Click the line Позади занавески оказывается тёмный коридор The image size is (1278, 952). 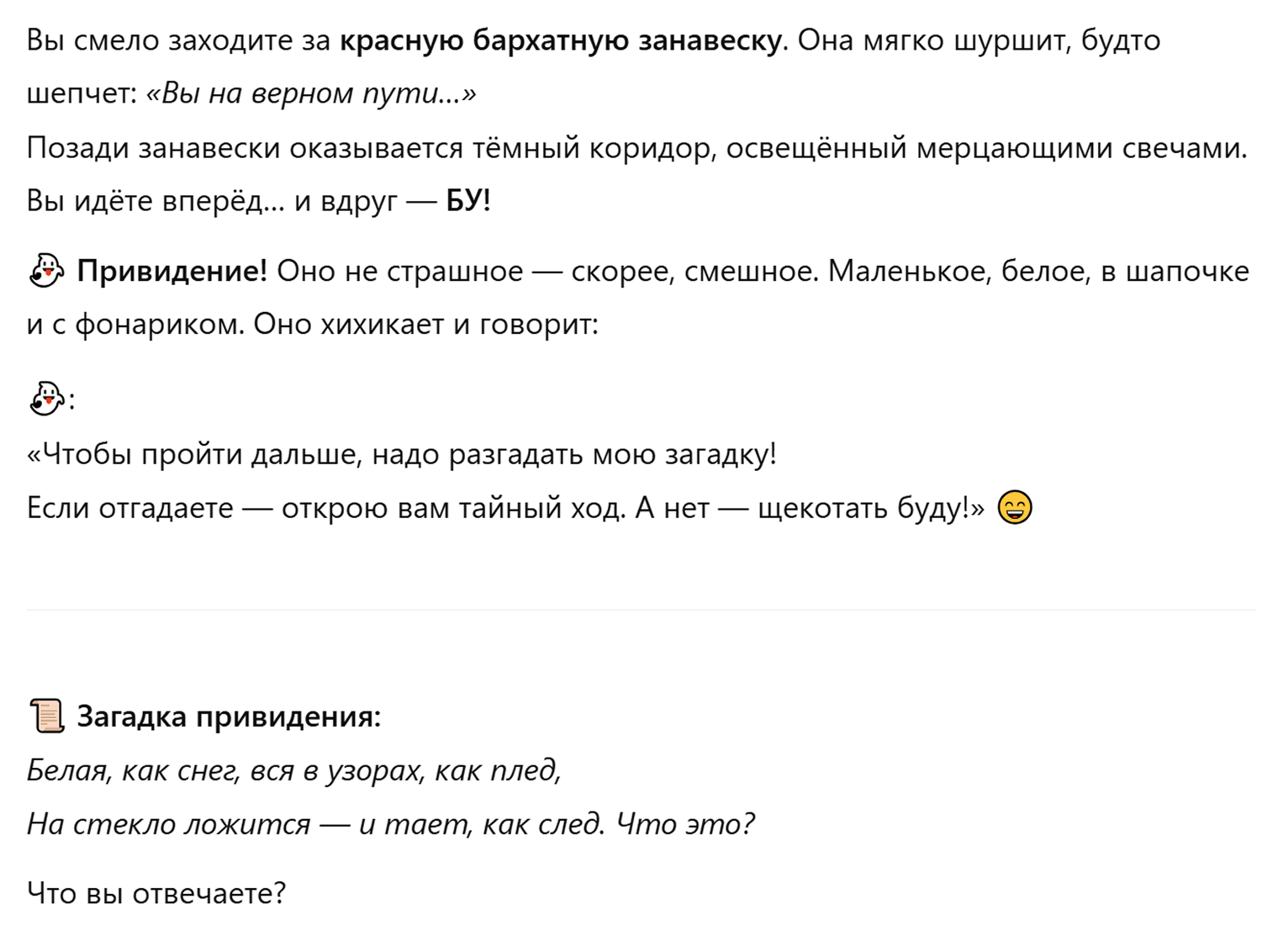pyautogui.click(x=636, y=148)
